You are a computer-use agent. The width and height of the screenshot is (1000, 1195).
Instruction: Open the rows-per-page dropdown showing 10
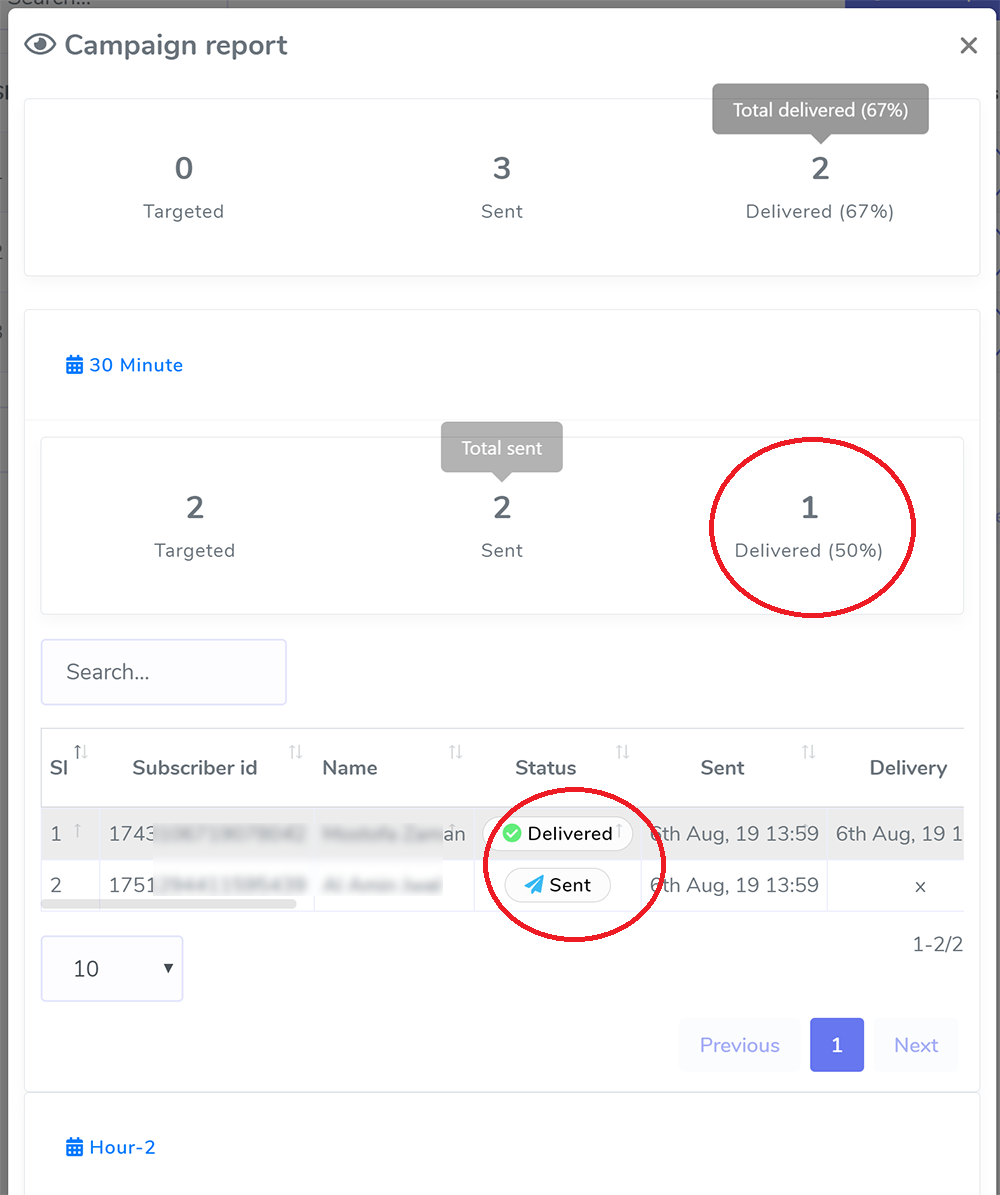(111, 968)
